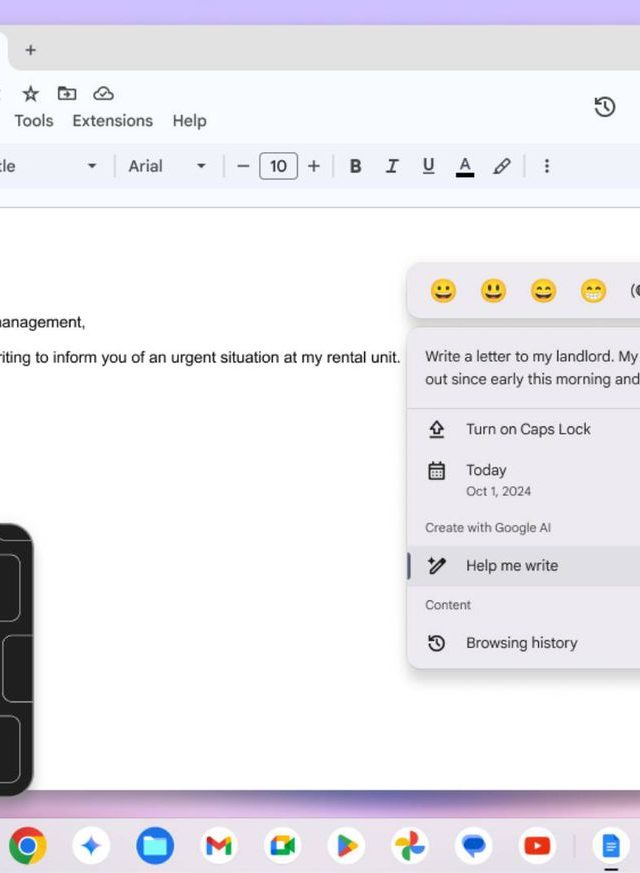This screenshot has width=640, height=873.
Task: Toggle underline formatting
Action: point(428,166)
